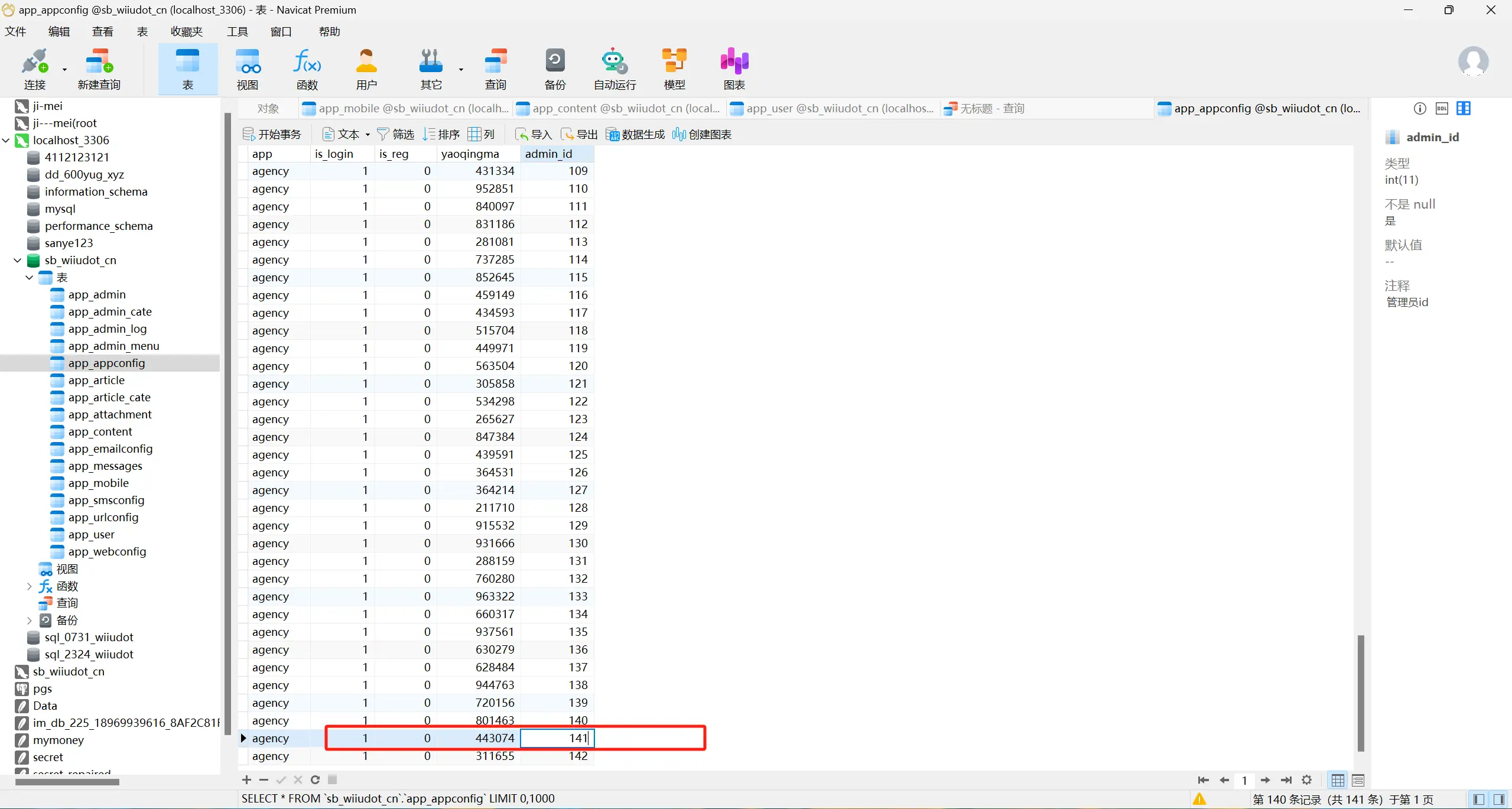Click the add record plus icon
Image resolution: width=1512 pixels, height=809 pixels.
246,779
